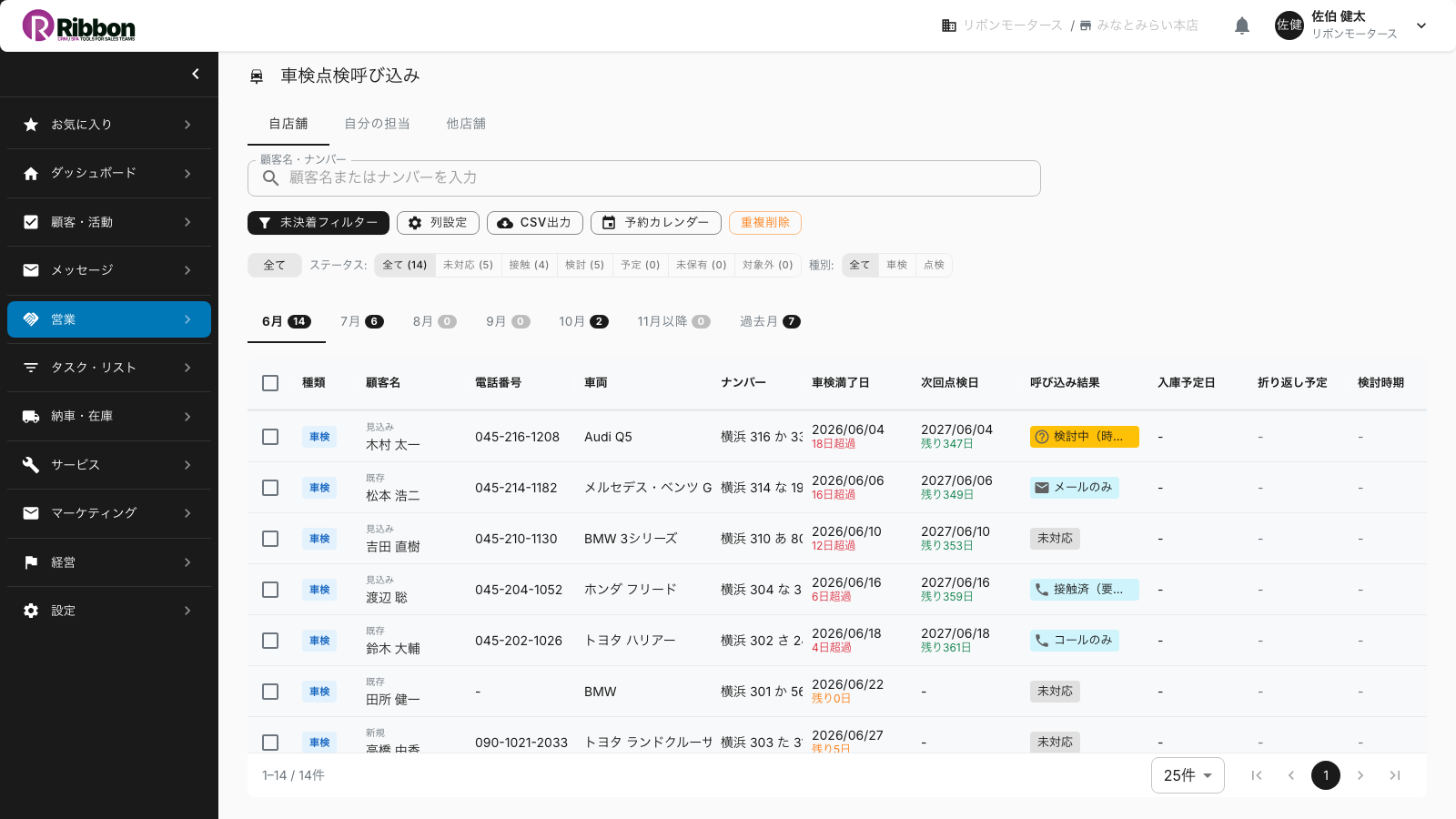This screenshot has height=819, width=1456.
Task: Toggle the select-all checkbox in table header
Action: pos(270,383)
